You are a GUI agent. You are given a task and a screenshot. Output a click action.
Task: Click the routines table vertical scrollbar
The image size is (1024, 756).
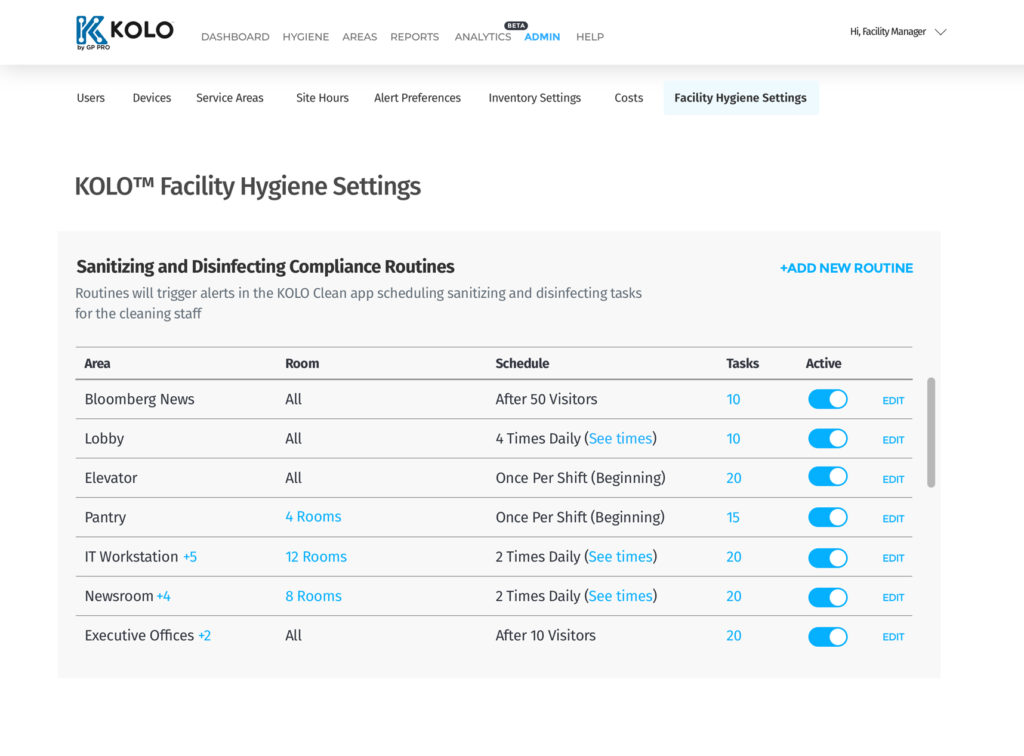coord(931,432)
